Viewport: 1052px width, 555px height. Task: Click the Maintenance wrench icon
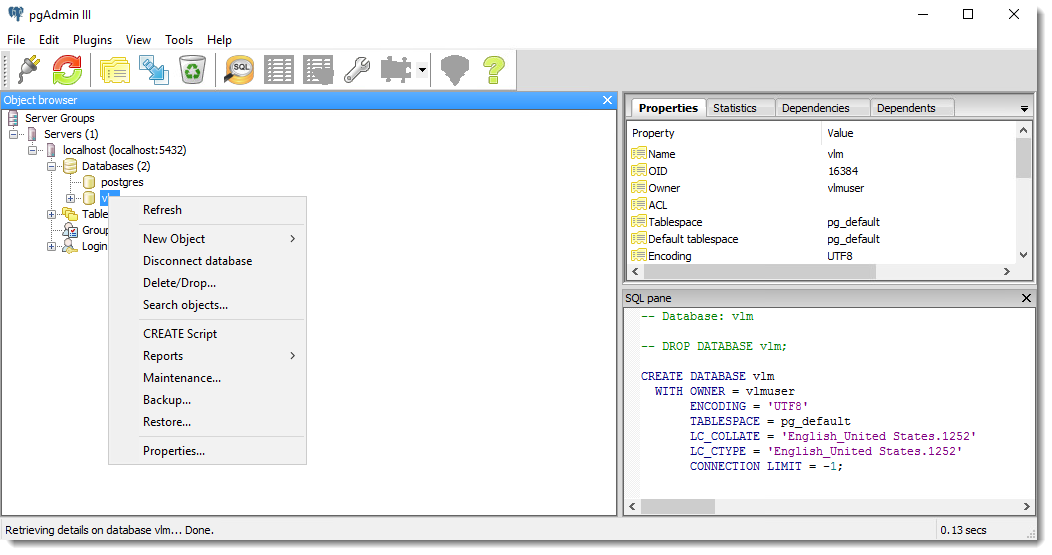point(357,69)
